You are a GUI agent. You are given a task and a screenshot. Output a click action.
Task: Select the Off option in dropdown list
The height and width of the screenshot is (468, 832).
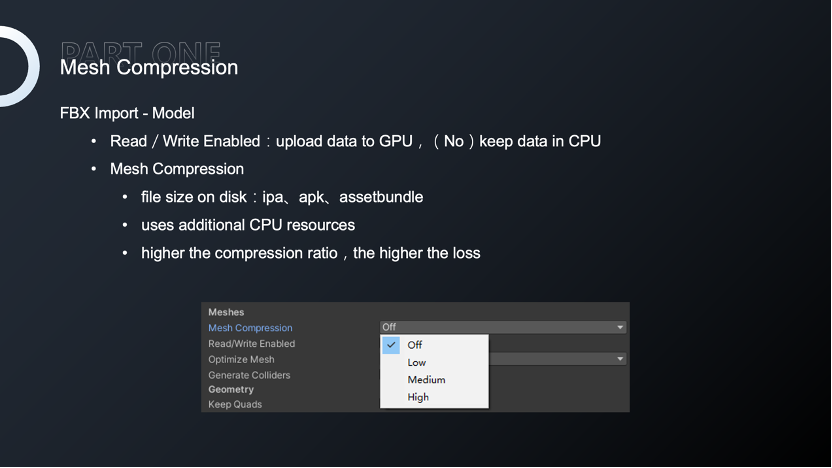point(434,345)
